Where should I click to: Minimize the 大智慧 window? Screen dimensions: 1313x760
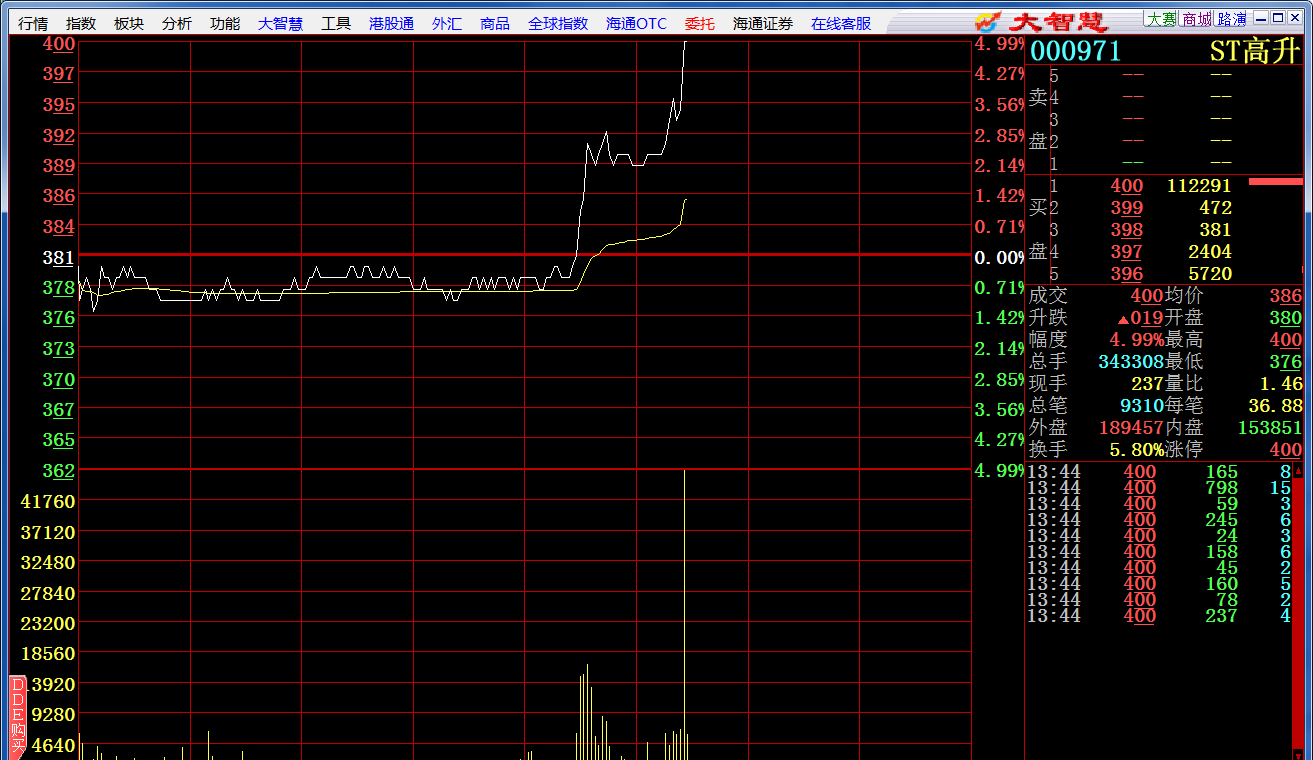[x=1260, y=18]
